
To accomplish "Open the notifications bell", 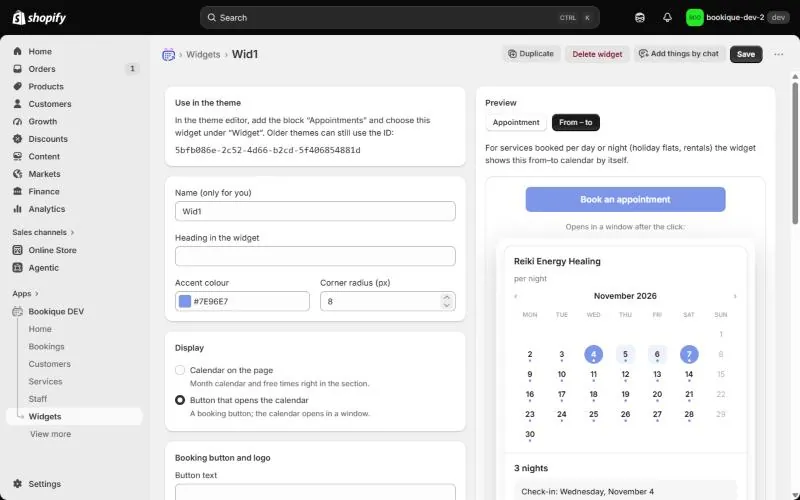I will pos(667,18).
